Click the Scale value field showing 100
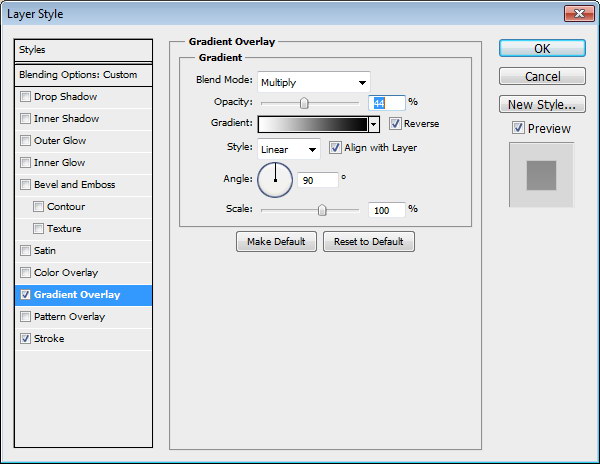Screen dimensions: 600x464 coord(386,210)
